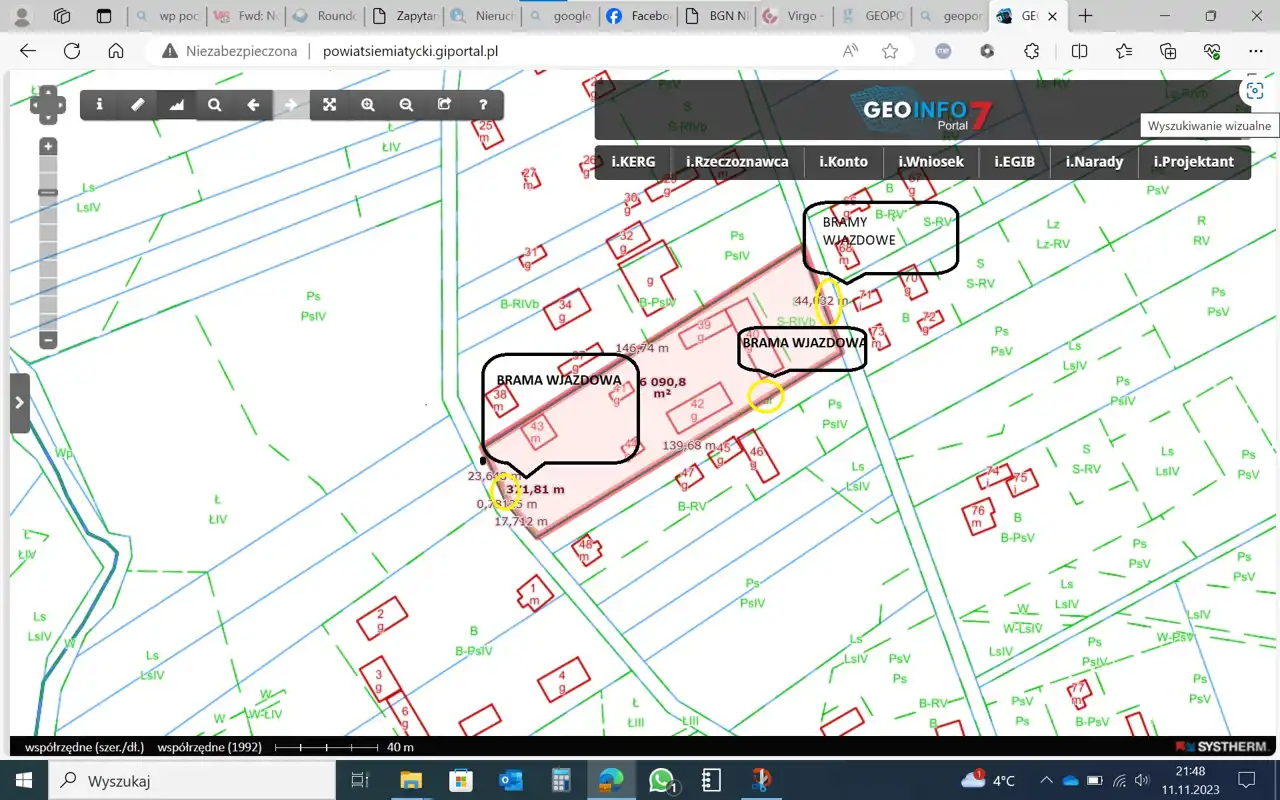Image resolution: width=1280 pixels, height=800 pixels.
Task: Click the browser address bar URL
Action: pos(410,51)
